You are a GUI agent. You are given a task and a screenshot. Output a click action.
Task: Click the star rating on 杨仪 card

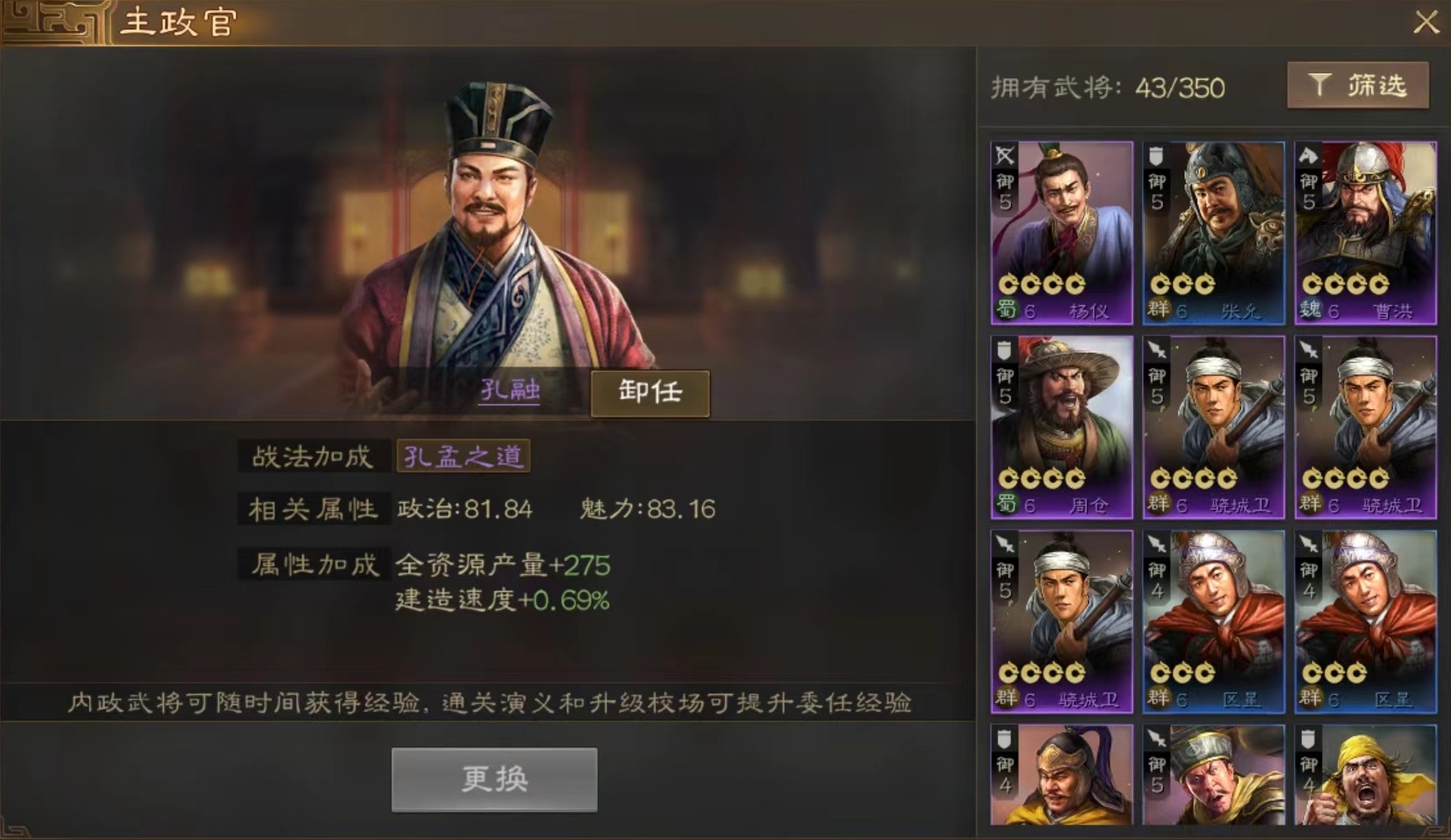click(1042, 283)
